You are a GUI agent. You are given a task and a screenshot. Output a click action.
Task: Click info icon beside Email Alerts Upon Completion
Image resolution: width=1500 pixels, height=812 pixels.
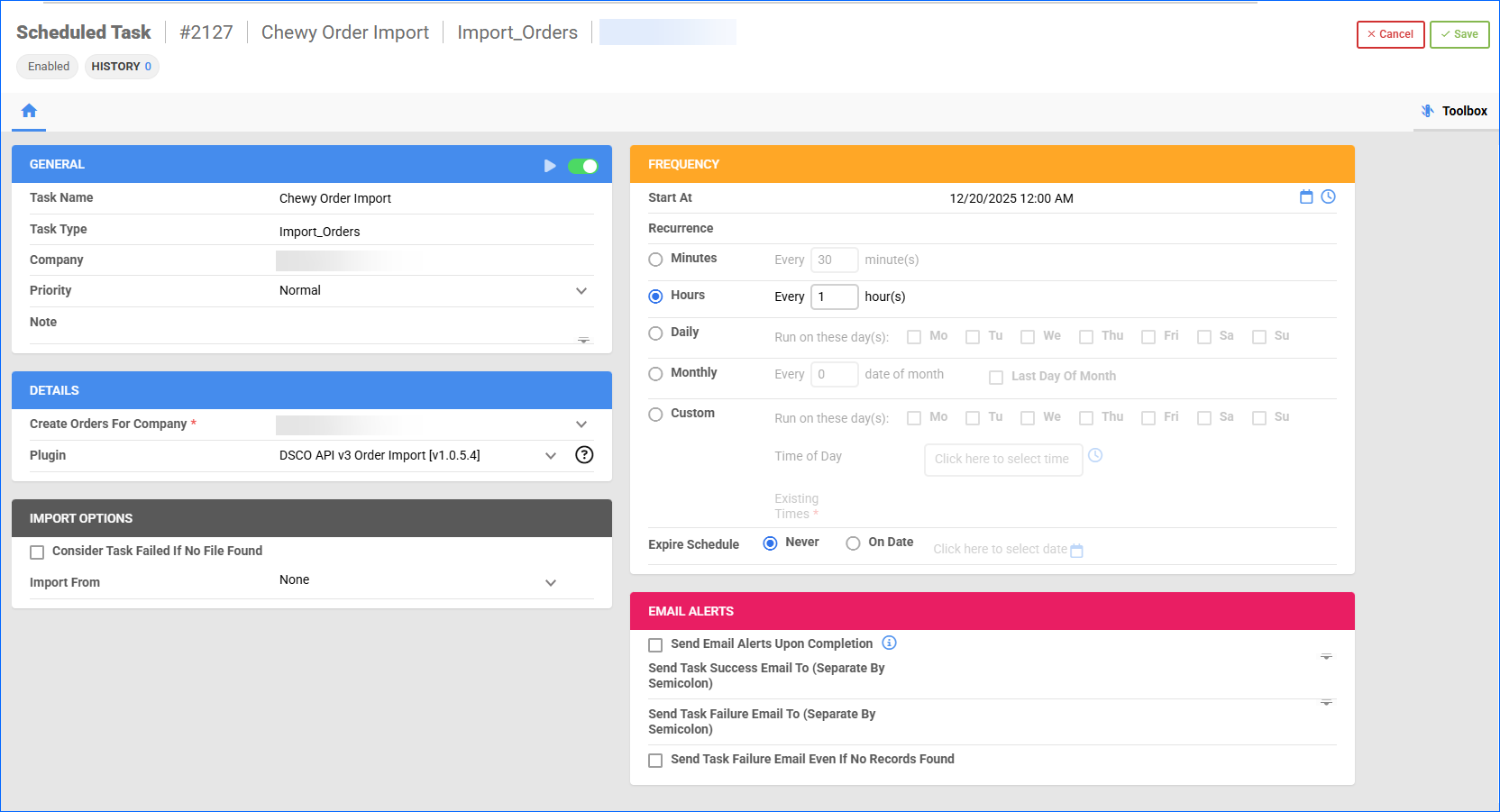pyautogui.click(x=889, y=643)
